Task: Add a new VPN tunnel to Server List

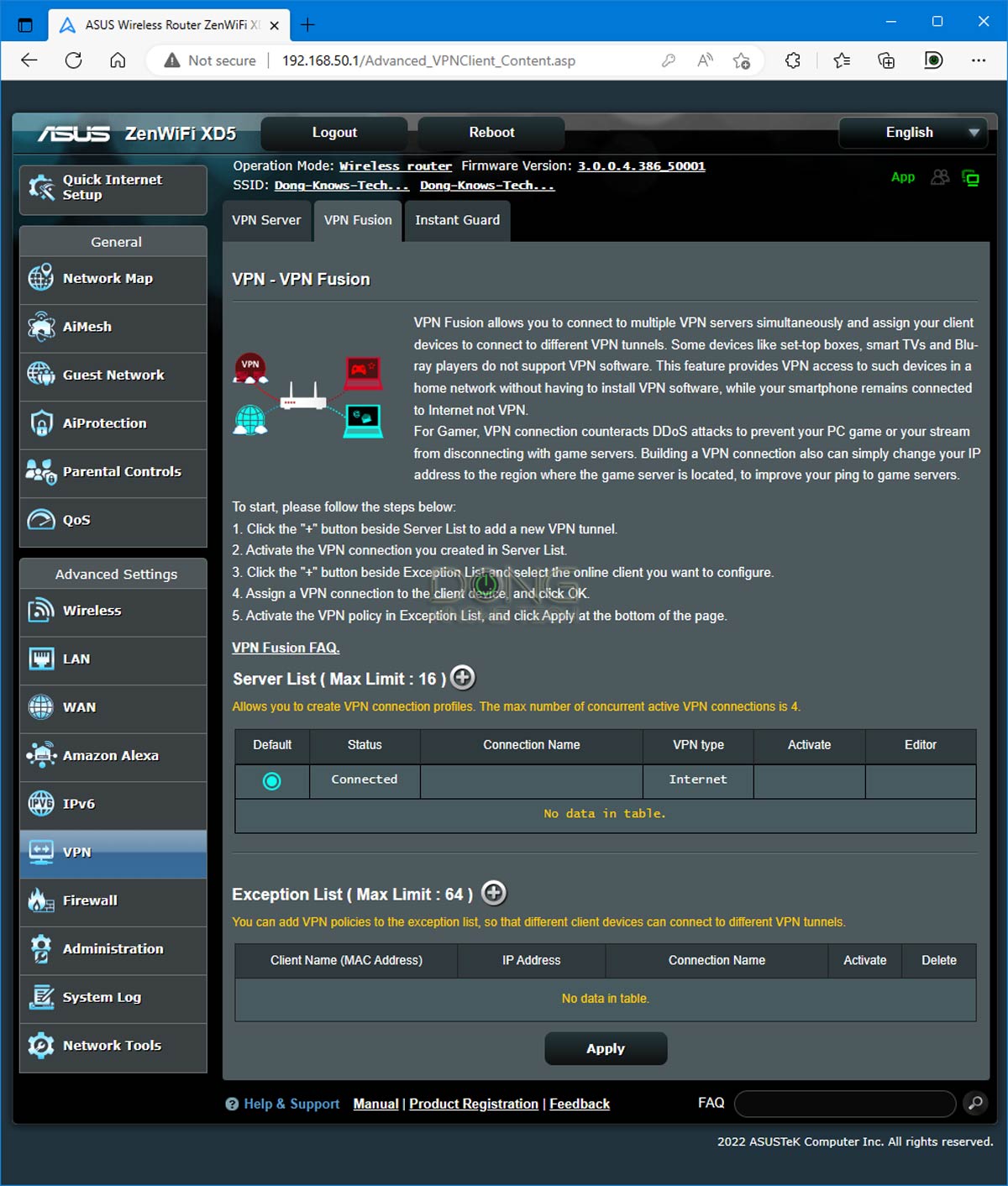Action: tap(463, 677)
